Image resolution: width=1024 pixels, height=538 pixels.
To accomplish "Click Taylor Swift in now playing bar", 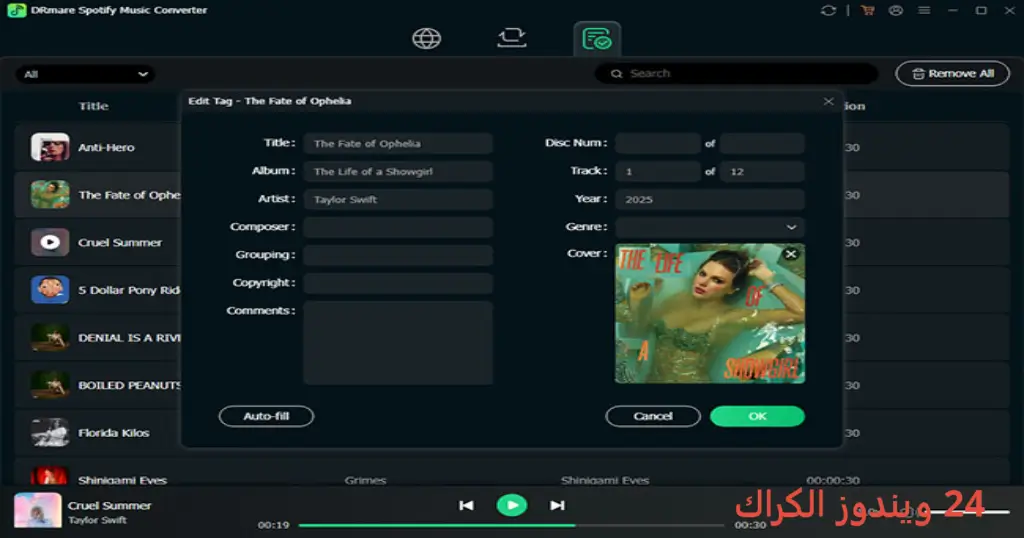I will [97, 520].
